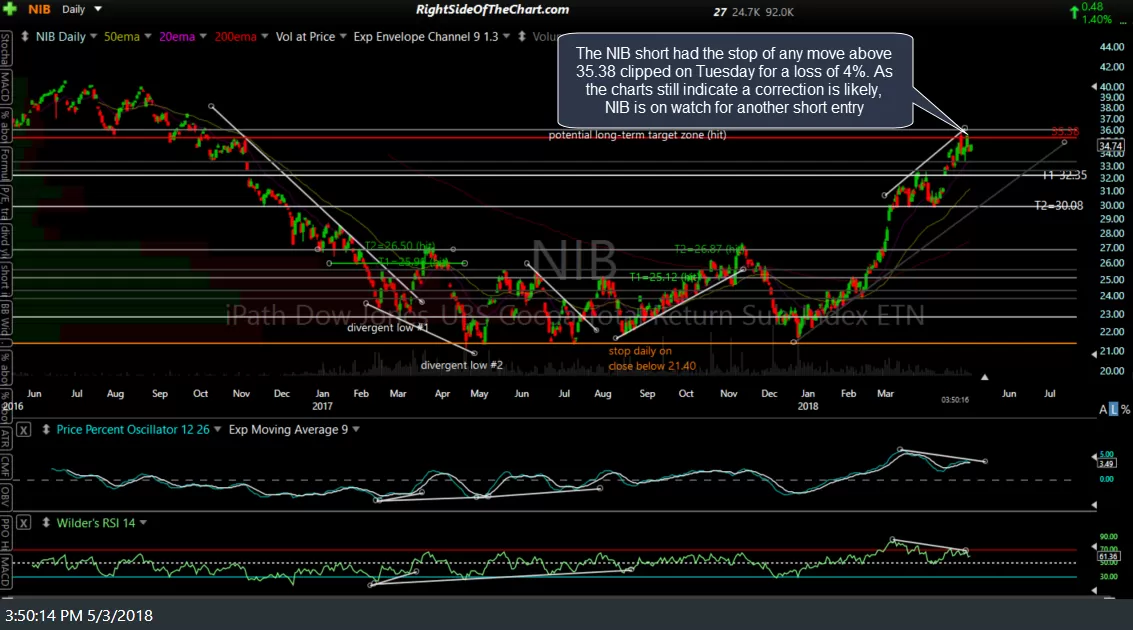Click the 1.40% change value
This screenshot has width=1133, height=630.
(x=1097, y=20)
